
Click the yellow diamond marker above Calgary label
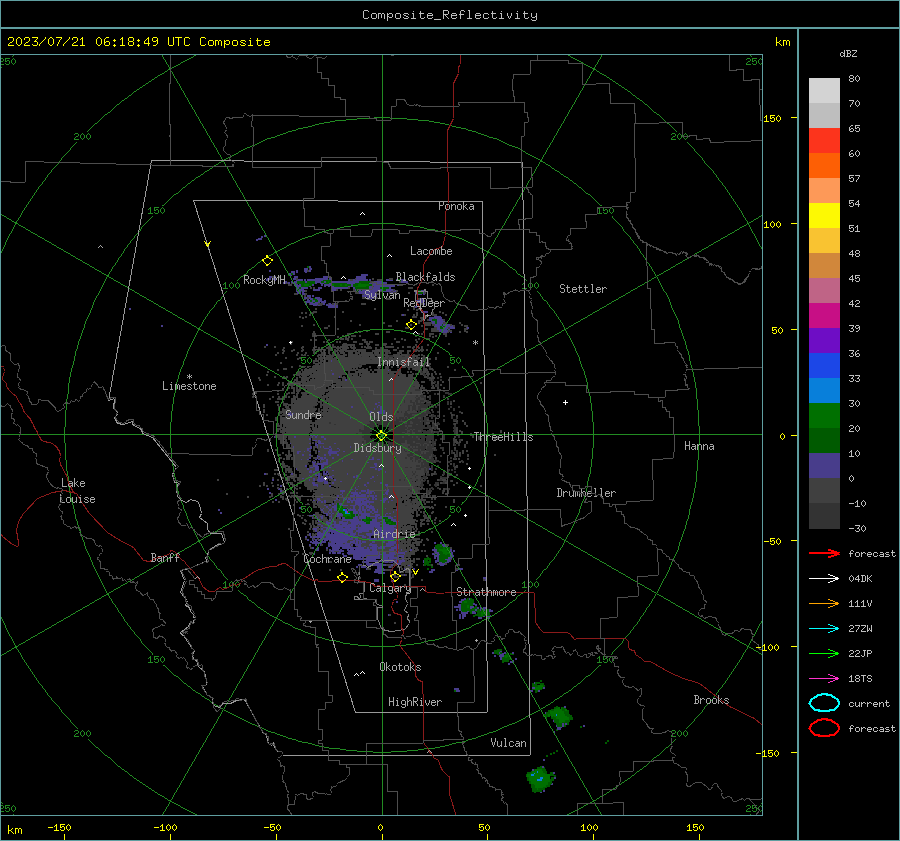(x=395, y=576)
